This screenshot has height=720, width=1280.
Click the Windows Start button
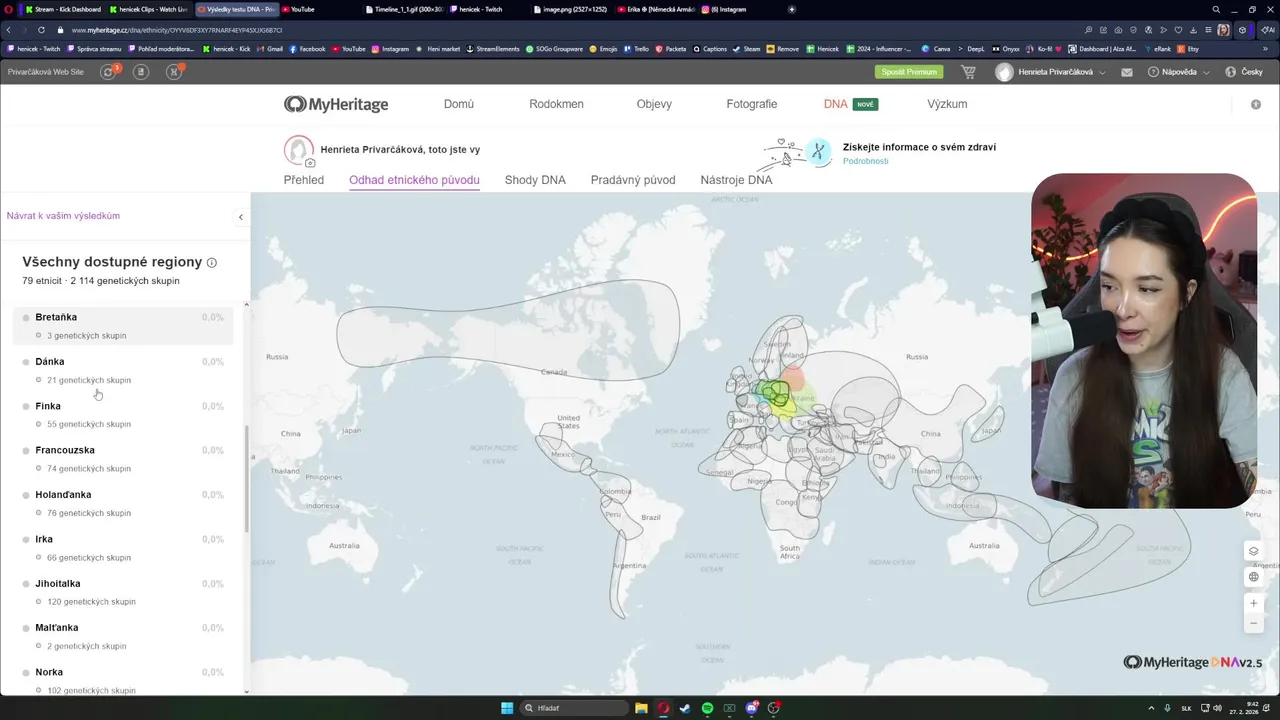tap(507, 708)
